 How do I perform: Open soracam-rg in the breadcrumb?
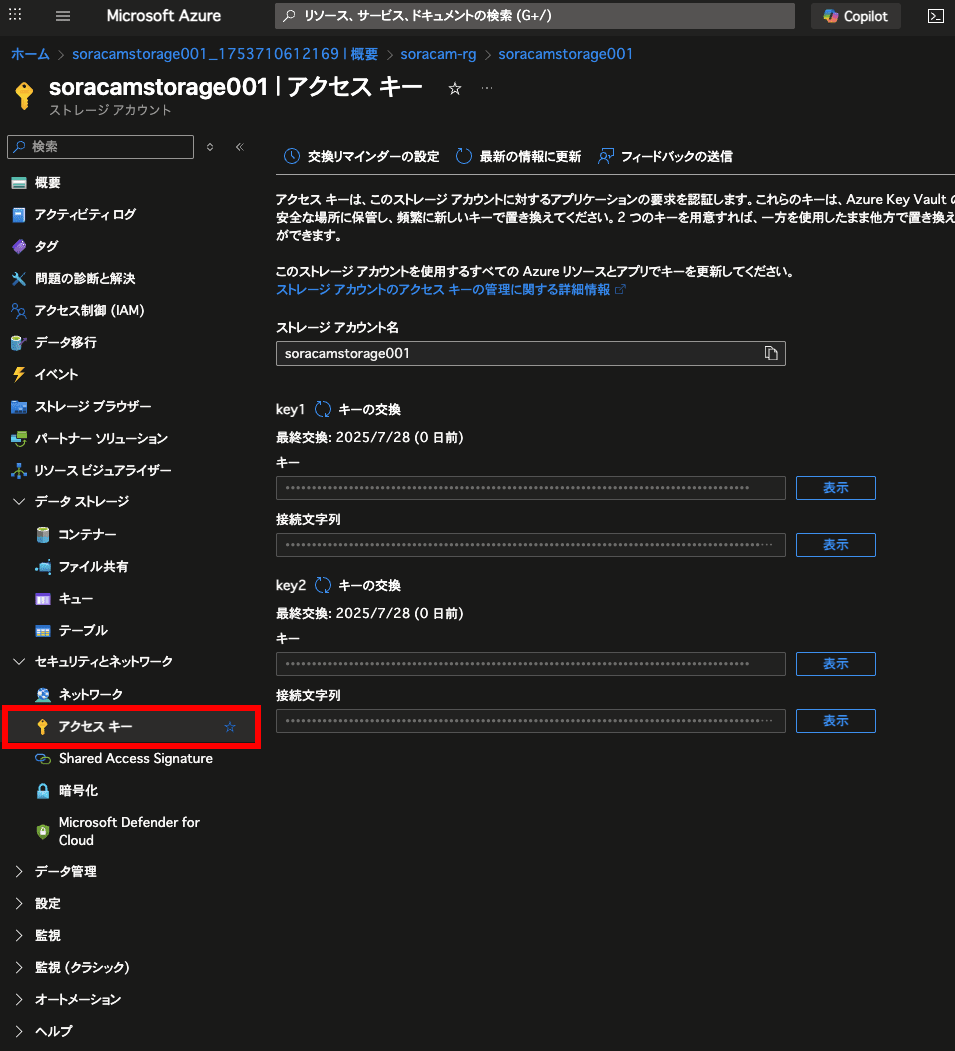tap(438, 54)
